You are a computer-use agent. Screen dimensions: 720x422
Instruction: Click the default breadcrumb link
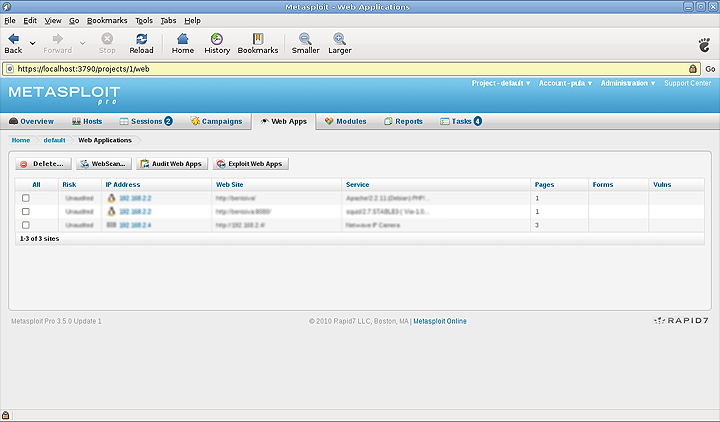pos(54,140)
